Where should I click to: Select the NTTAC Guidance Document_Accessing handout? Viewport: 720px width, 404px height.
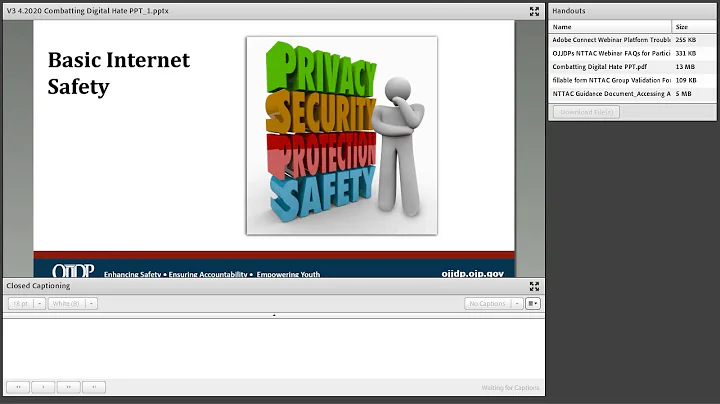pos(632,94)
